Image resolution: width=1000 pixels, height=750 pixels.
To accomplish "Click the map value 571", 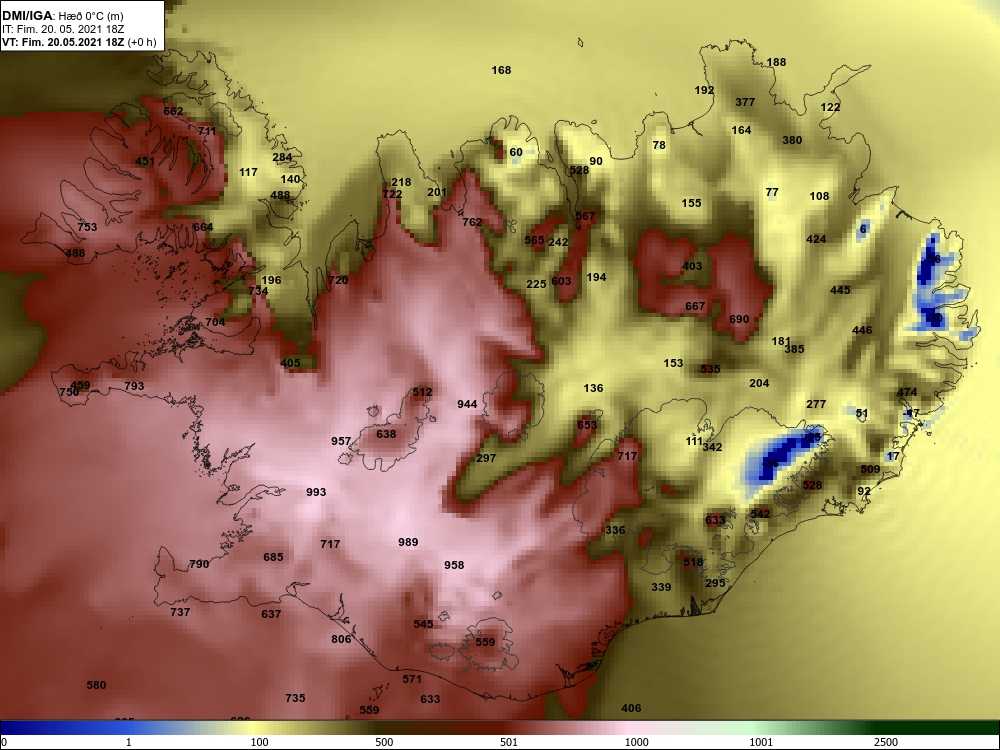I will [412, 679].
